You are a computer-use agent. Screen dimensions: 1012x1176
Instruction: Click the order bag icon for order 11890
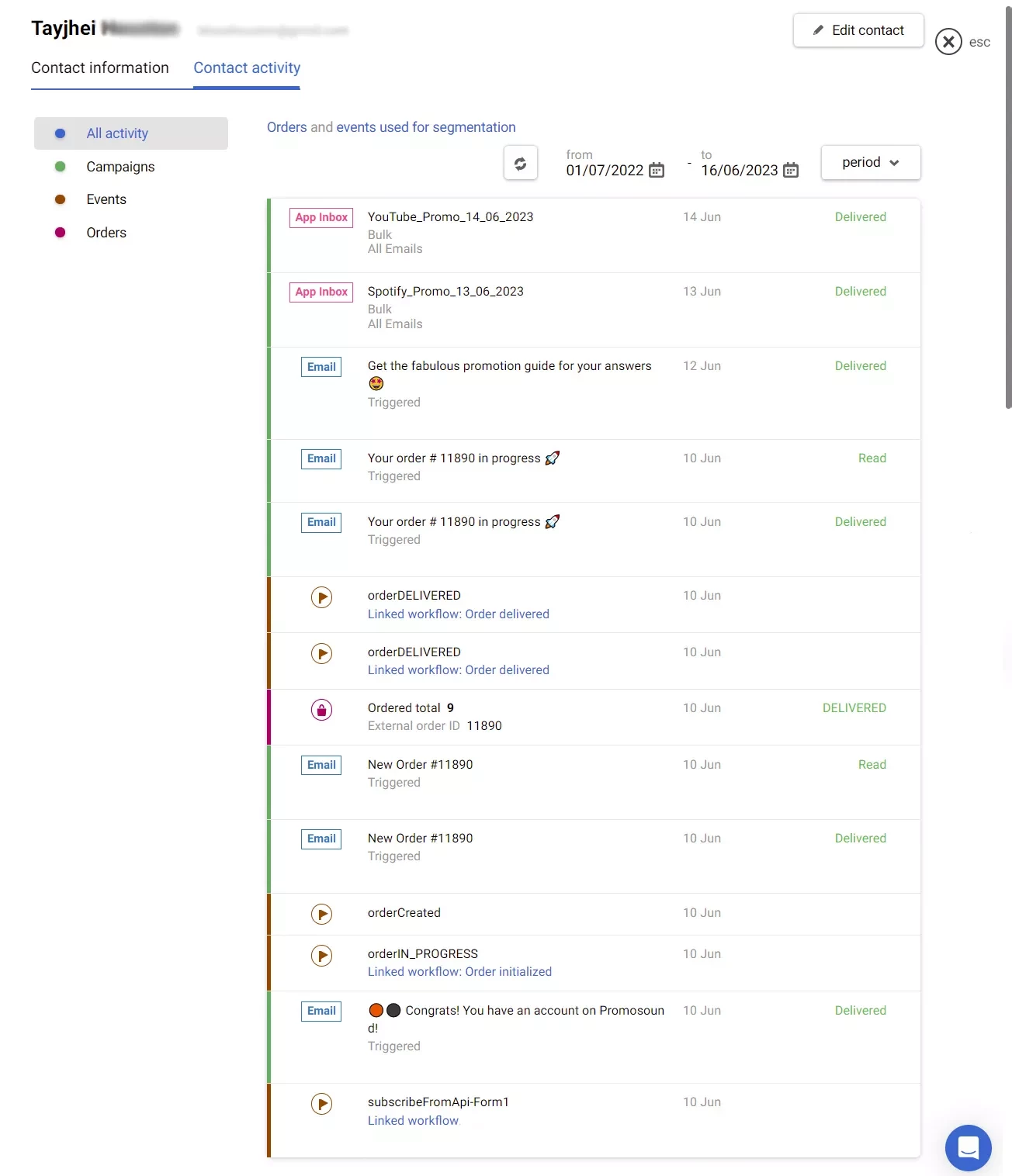click(321, 710)
